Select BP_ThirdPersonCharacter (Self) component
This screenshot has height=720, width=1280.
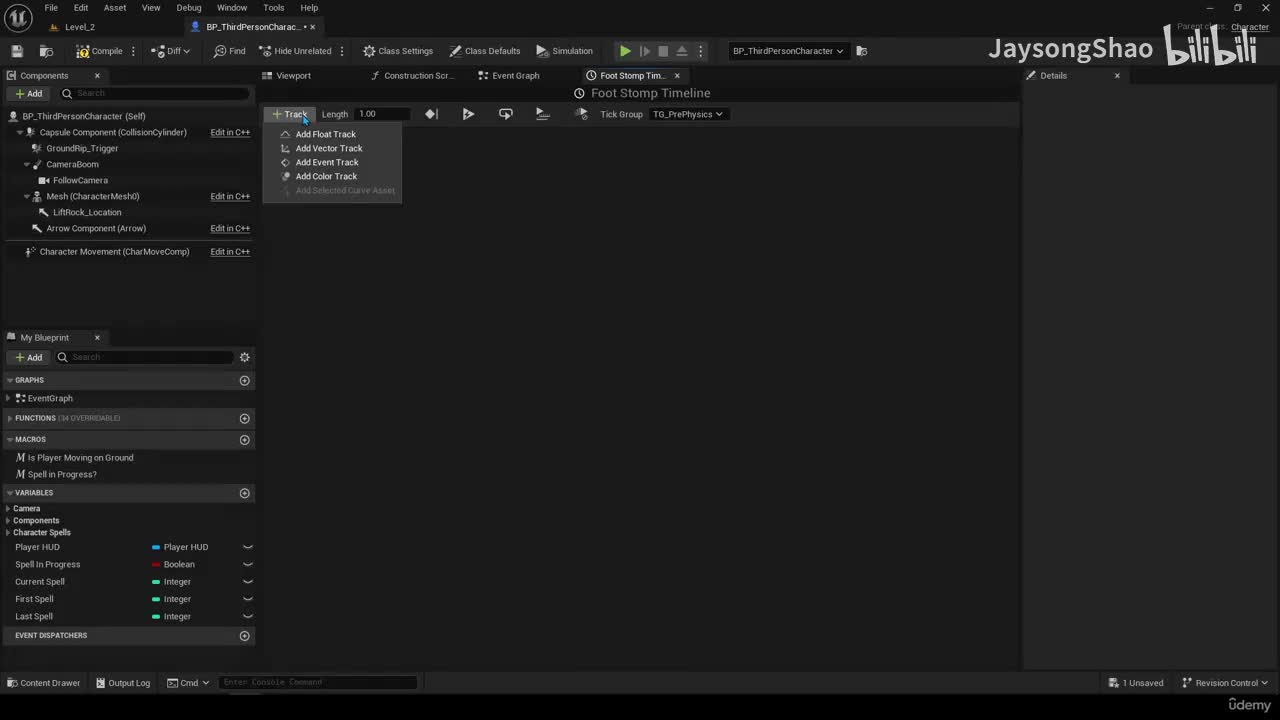pos(84,116)
